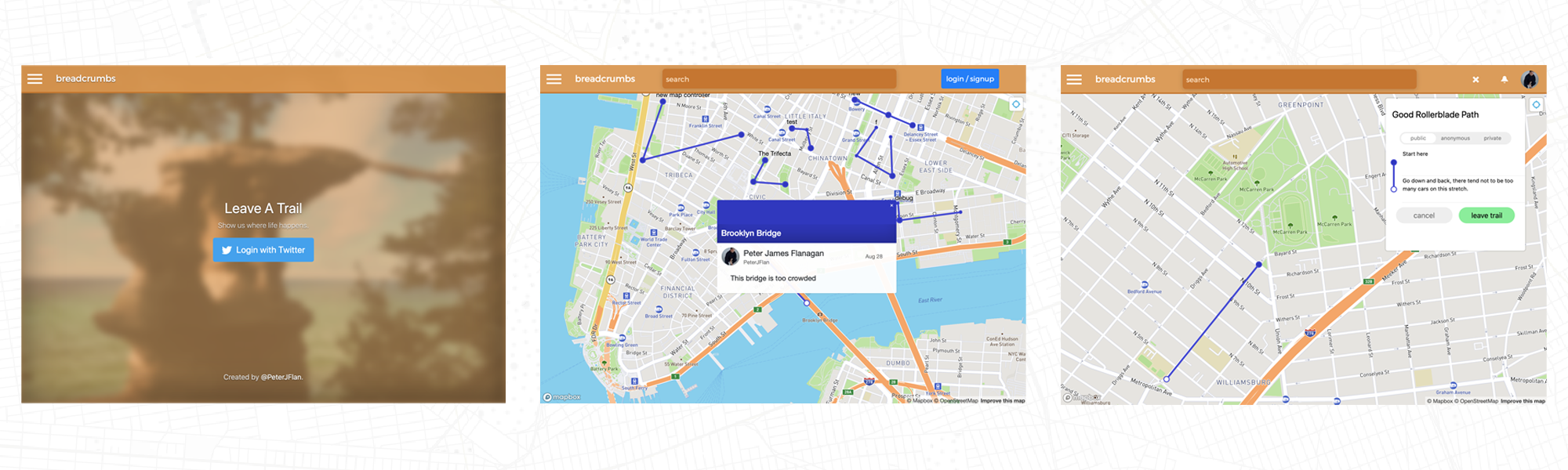
Task: Close the Brooklyn Bridge popup
Action: 891,205
